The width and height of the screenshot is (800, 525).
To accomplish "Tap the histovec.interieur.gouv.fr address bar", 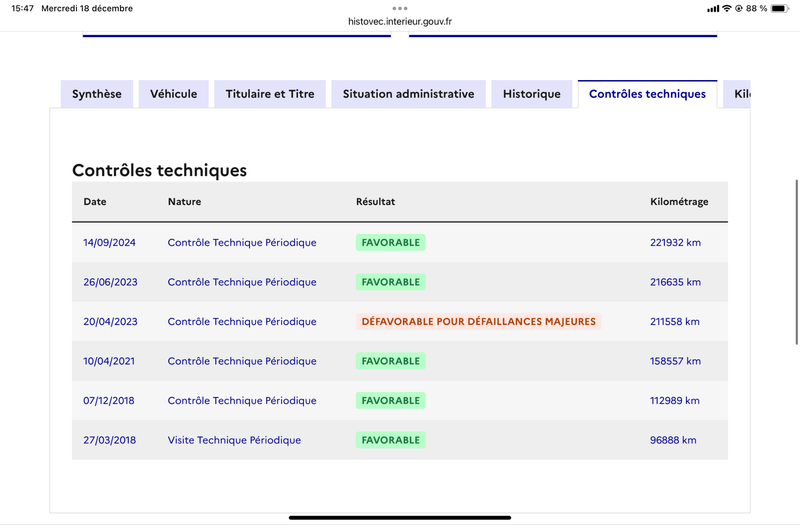I will [x=400, y=21].
